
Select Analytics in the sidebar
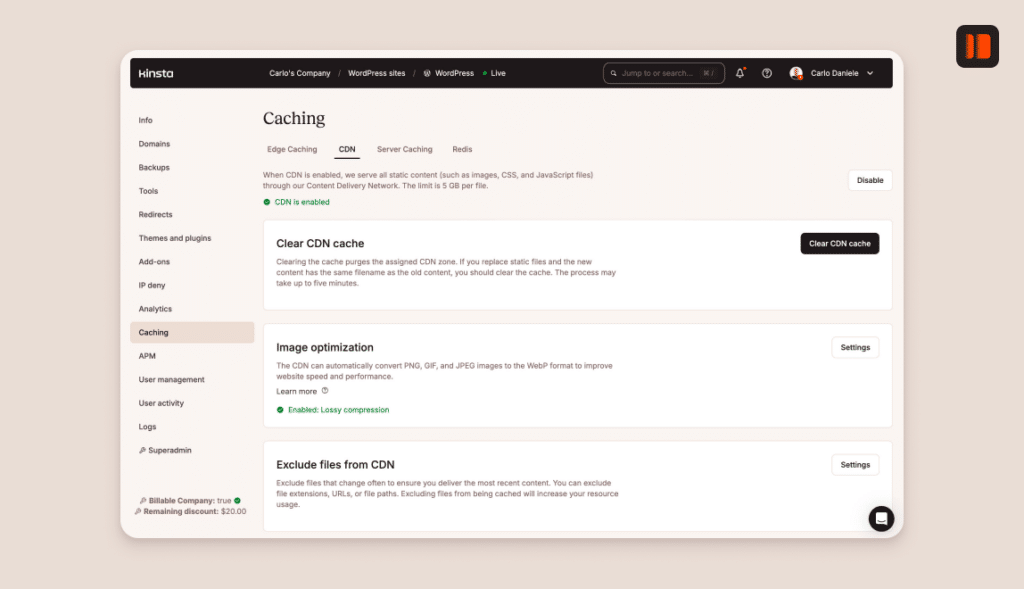pos(155,308)
